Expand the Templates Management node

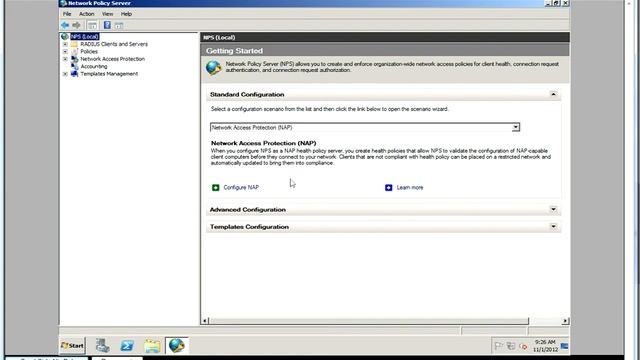65,74
